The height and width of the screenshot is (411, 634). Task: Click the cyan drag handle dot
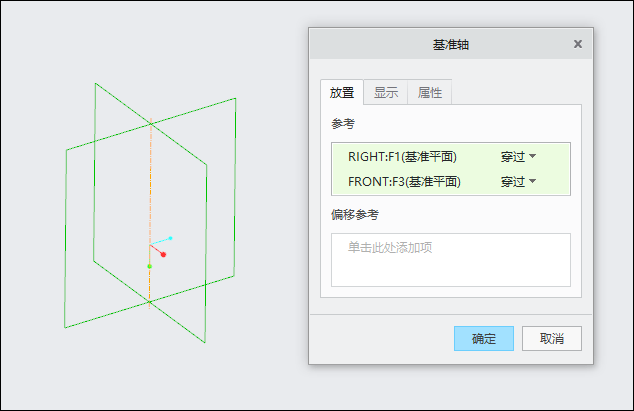171,238
